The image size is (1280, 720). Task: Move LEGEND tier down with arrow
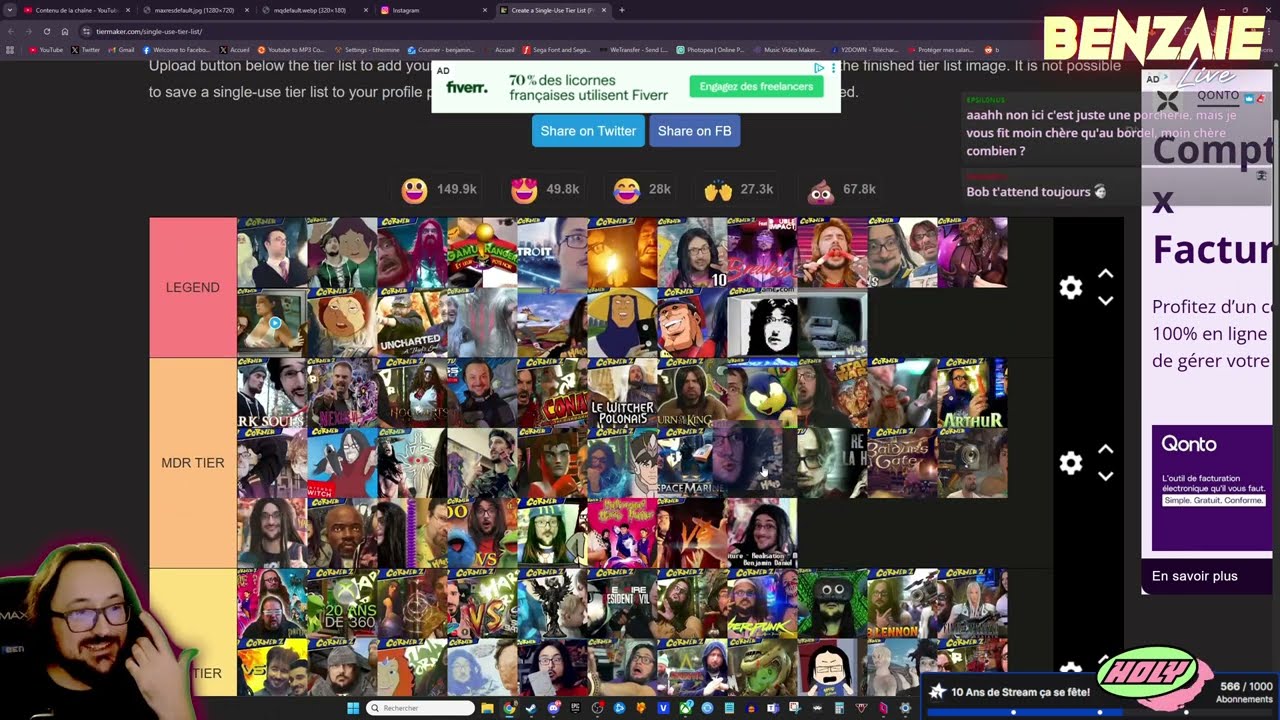pyautogui.click(x=1106, y=300)
